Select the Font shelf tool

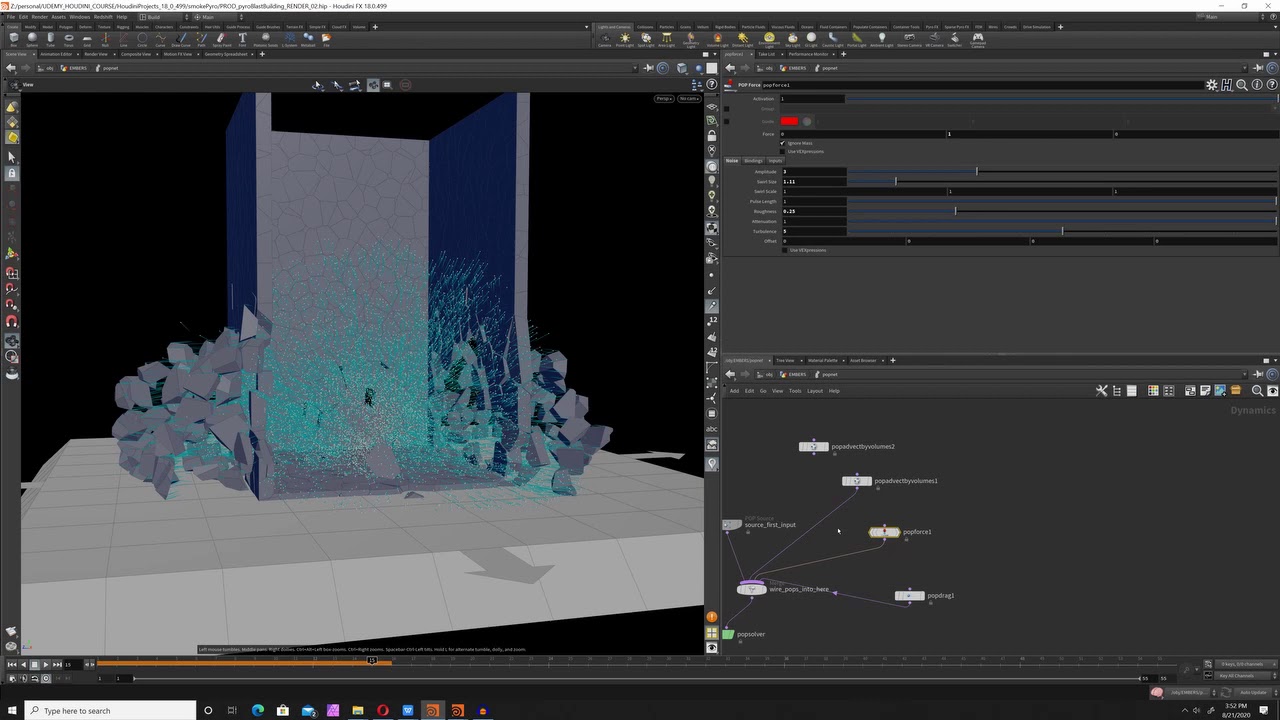(242, 40)
